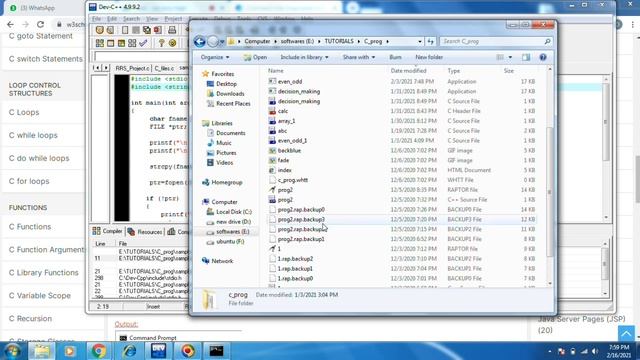
Task: Open C while loops tutorial link
Action: point(33,135)
